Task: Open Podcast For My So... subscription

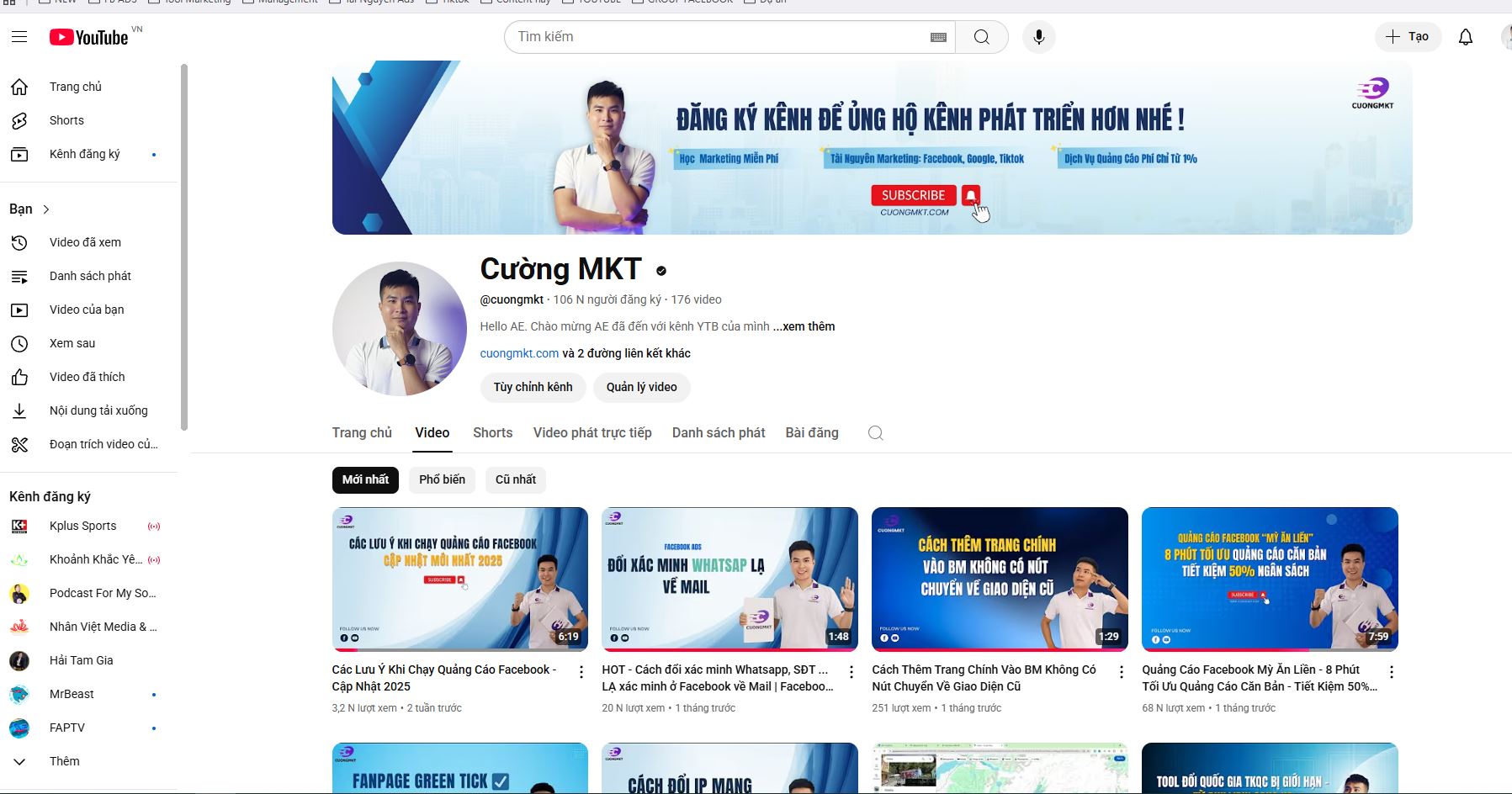Action: pos(88,593)
